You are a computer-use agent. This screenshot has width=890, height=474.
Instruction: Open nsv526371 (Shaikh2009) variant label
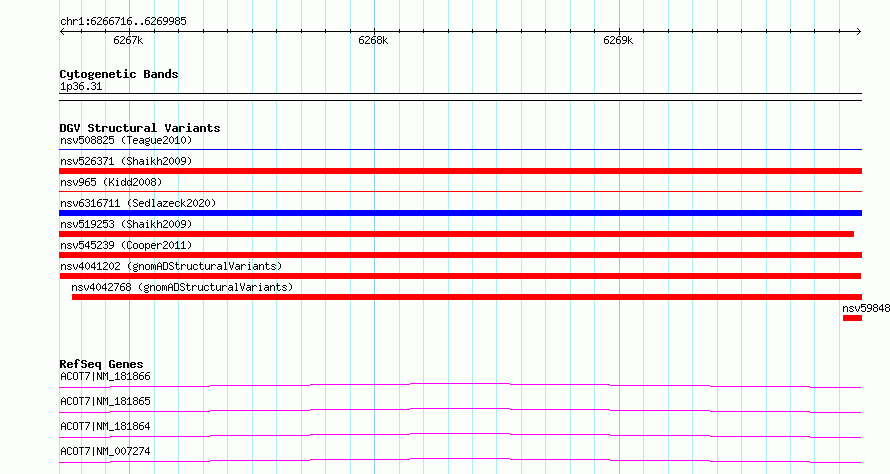point(126,161)
